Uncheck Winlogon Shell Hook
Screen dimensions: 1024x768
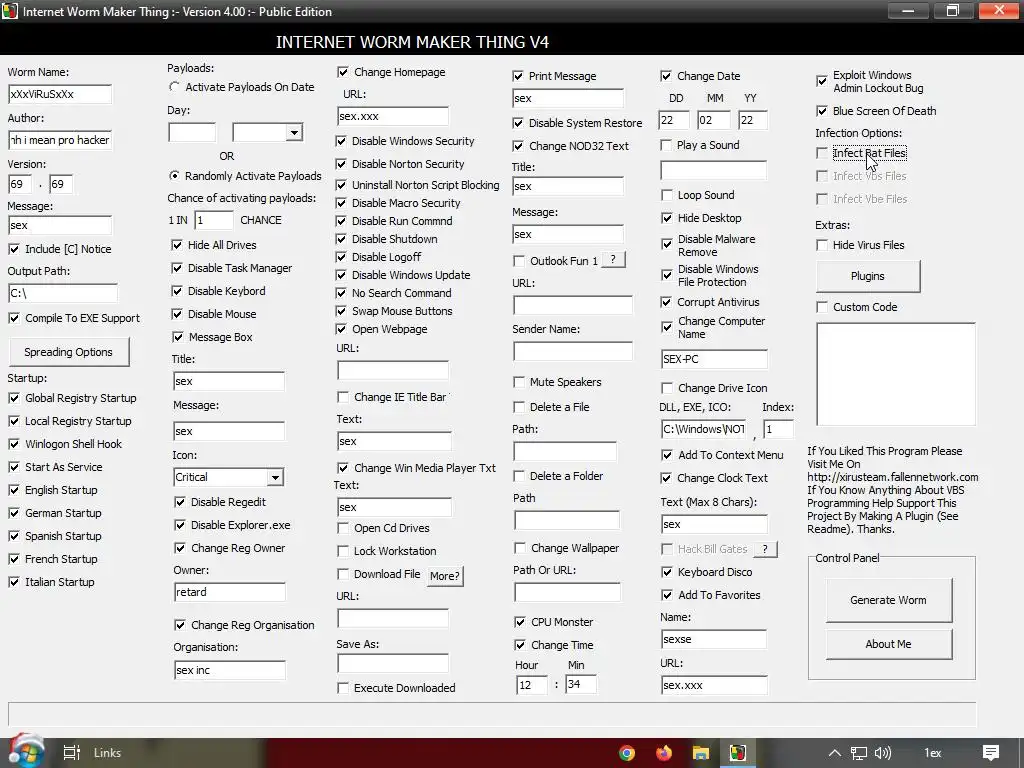pyautogui.click(x=14, y=444)
